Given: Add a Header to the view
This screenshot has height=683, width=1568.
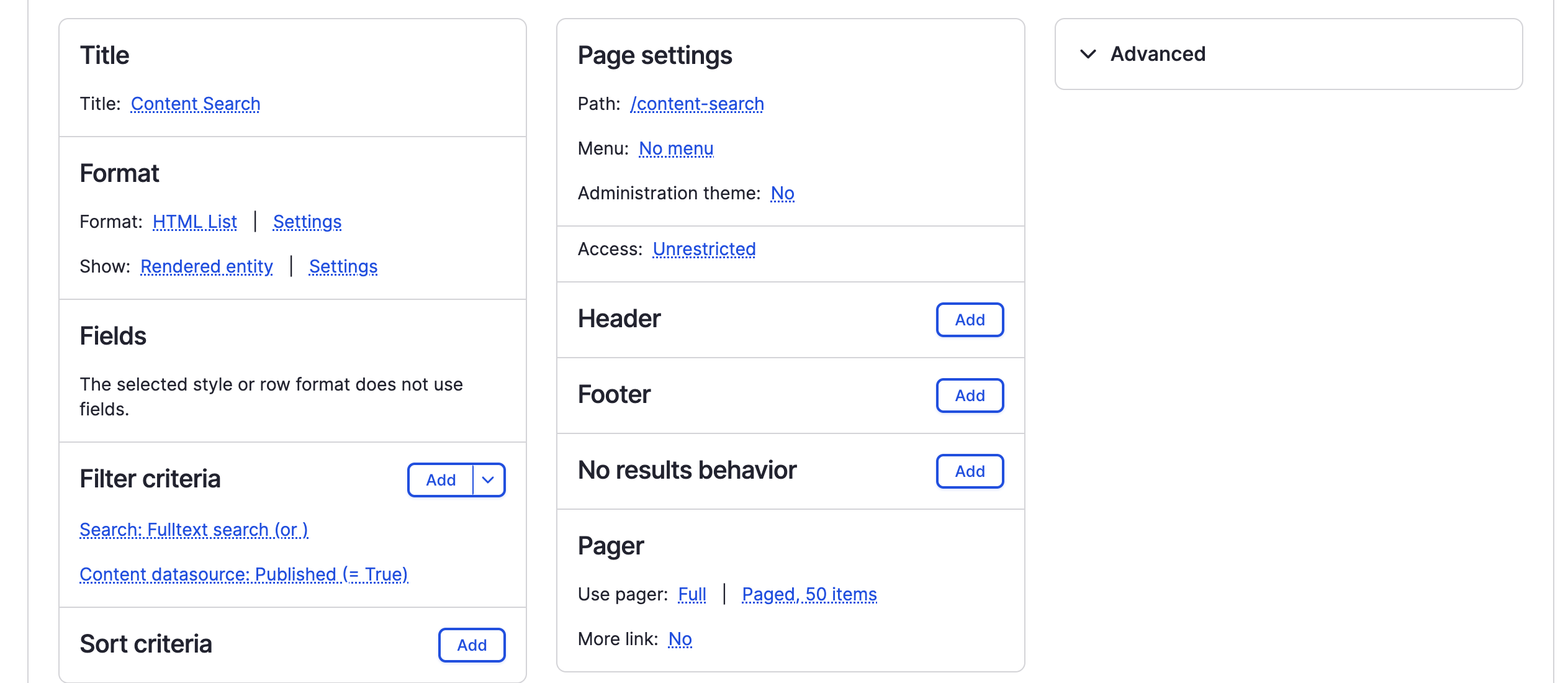Looking at the screenshot, I should point(969,320).
